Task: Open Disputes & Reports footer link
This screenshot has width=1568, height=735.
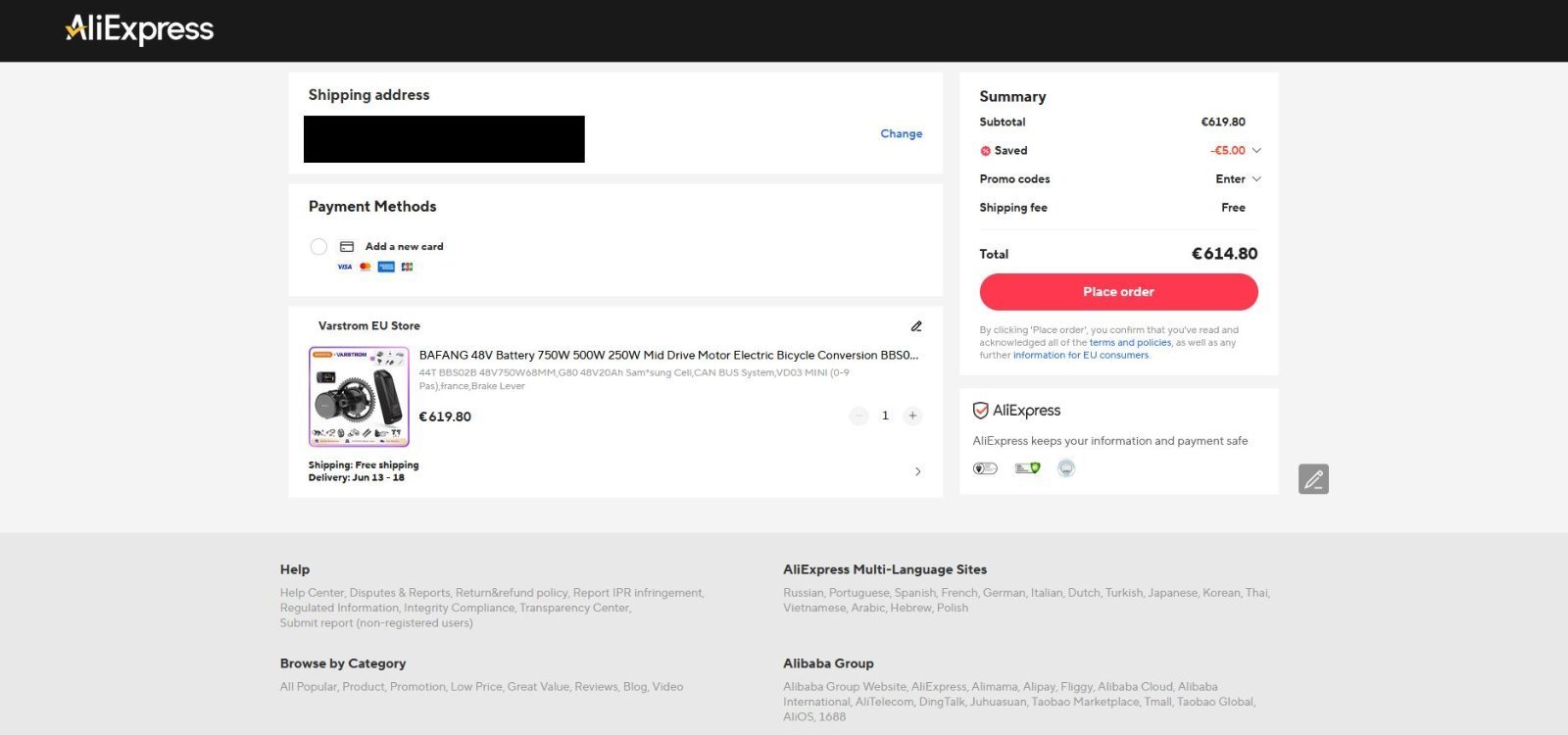Action: [x=400, y=593]
